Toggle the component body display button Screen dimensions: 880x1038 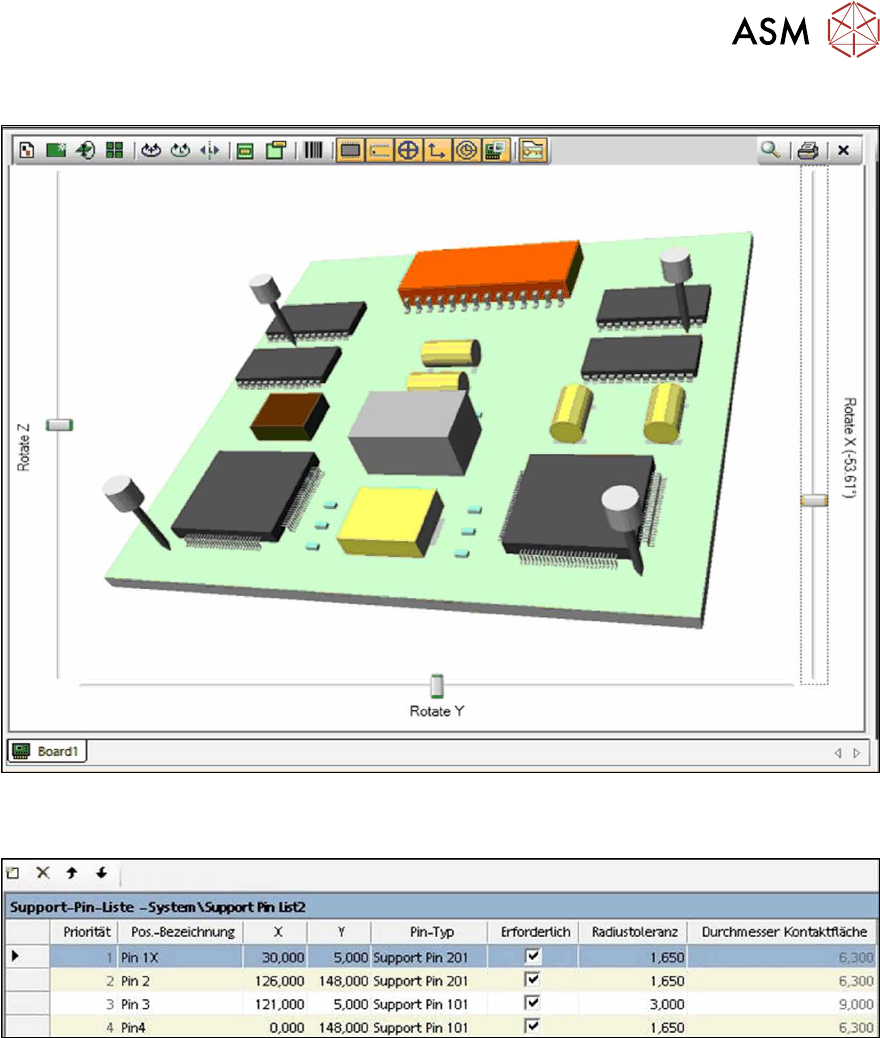[350, 150]
